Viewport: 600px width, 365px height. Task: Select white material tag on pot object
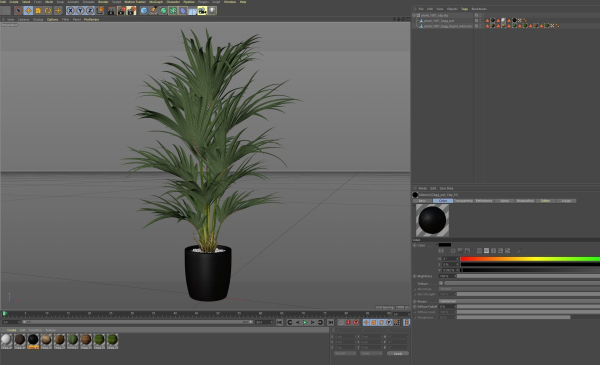[x=504, y=20]
